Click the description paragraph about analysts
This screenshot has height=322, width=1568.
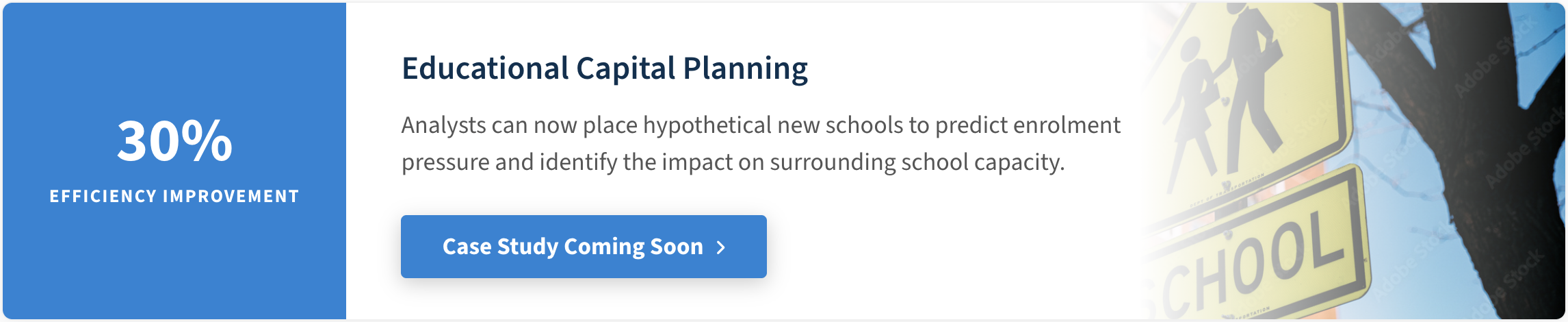(759, 144)
